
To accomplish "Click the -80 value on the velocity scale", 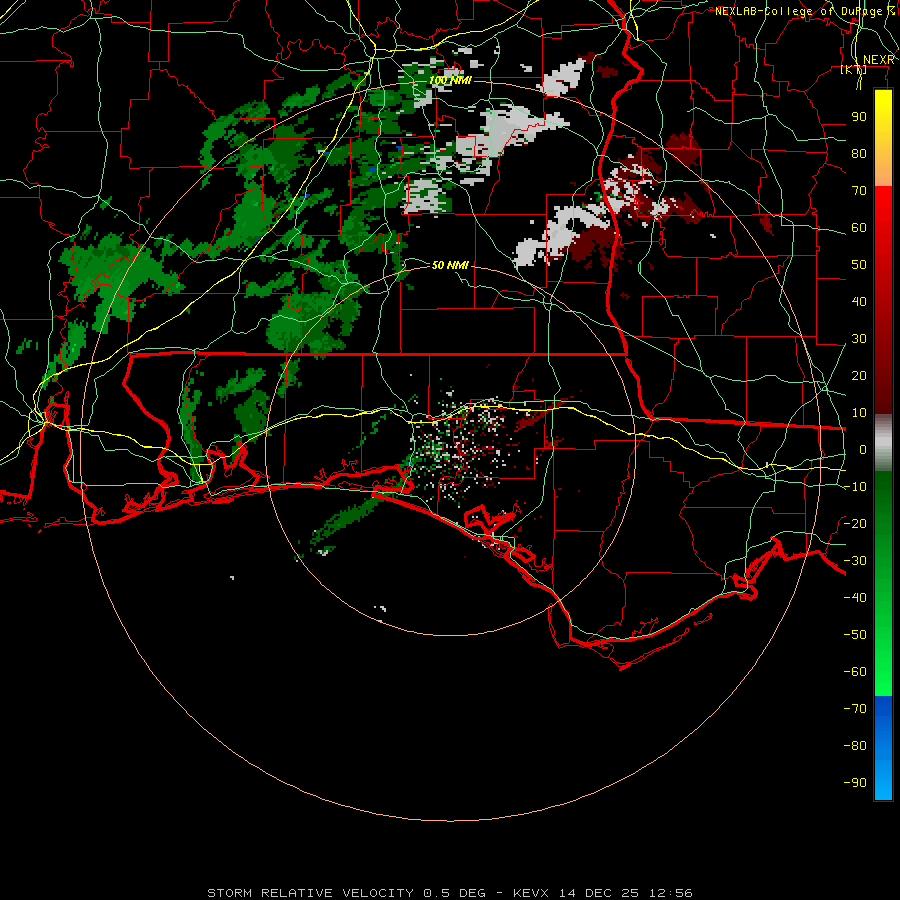I will (855, 746).
